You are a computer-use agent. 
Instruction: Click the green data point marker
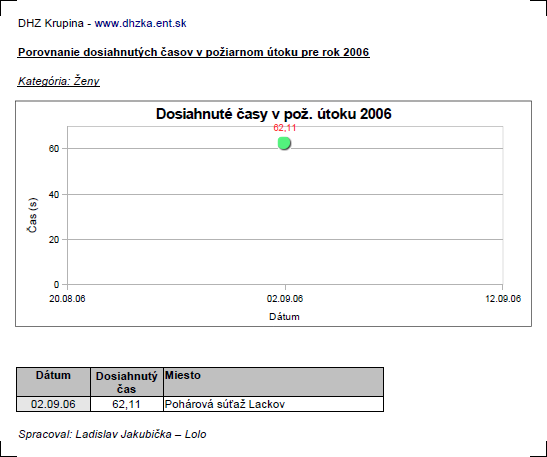284,143
